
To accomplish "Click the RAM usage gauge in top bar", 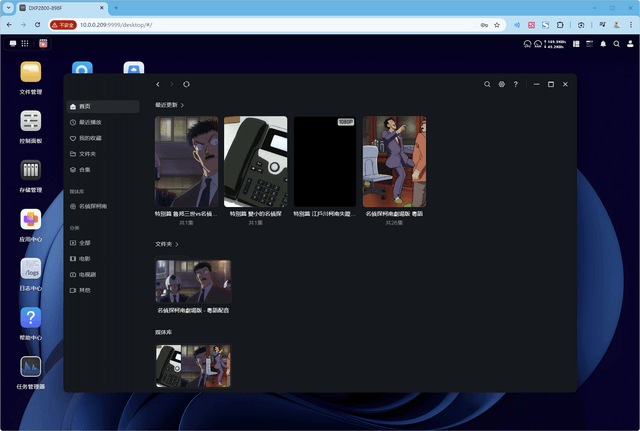I will click(x=538, y=44).
